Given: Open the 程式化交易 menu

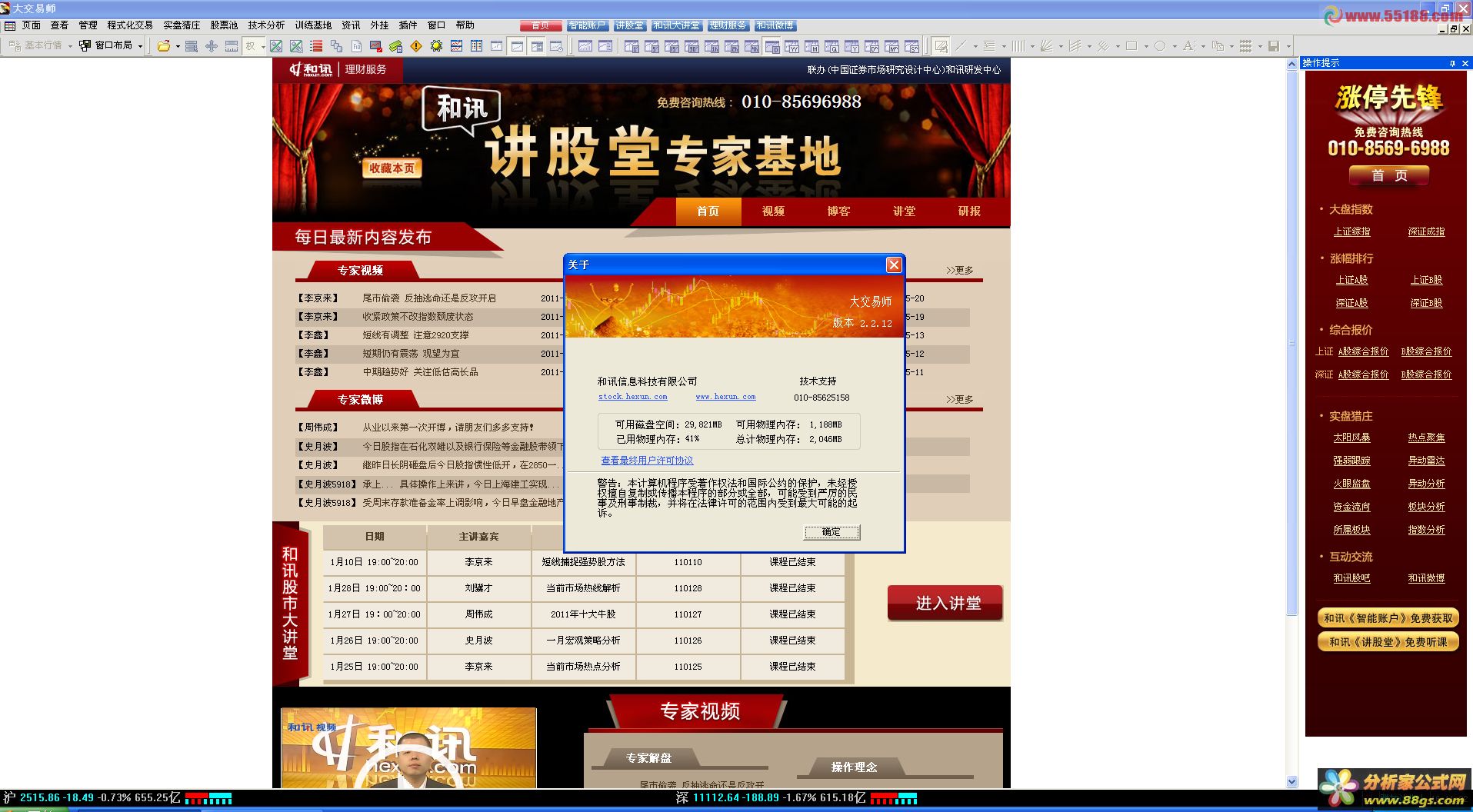Looking at the screenshot, I should [x=129, y=25].
